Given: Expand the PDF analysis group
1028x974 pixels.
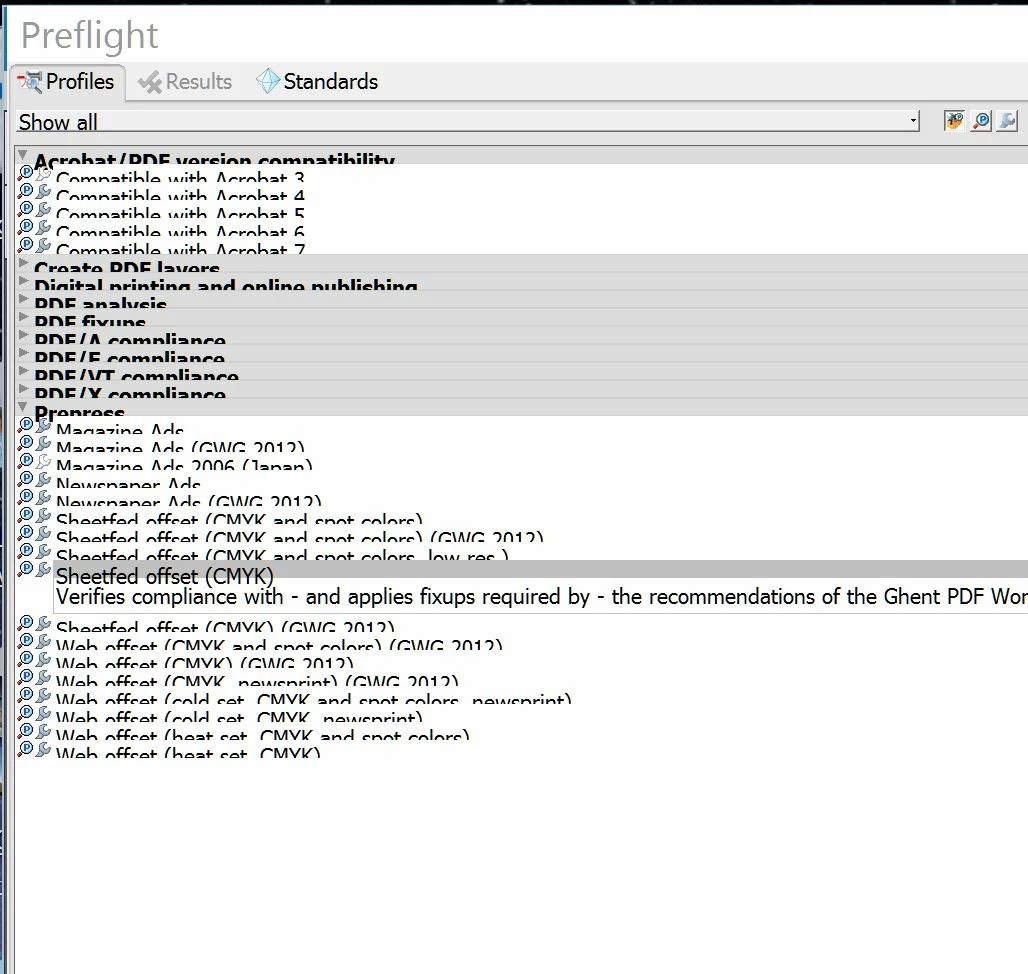Looking at the screenshot, I should point(23,300).
